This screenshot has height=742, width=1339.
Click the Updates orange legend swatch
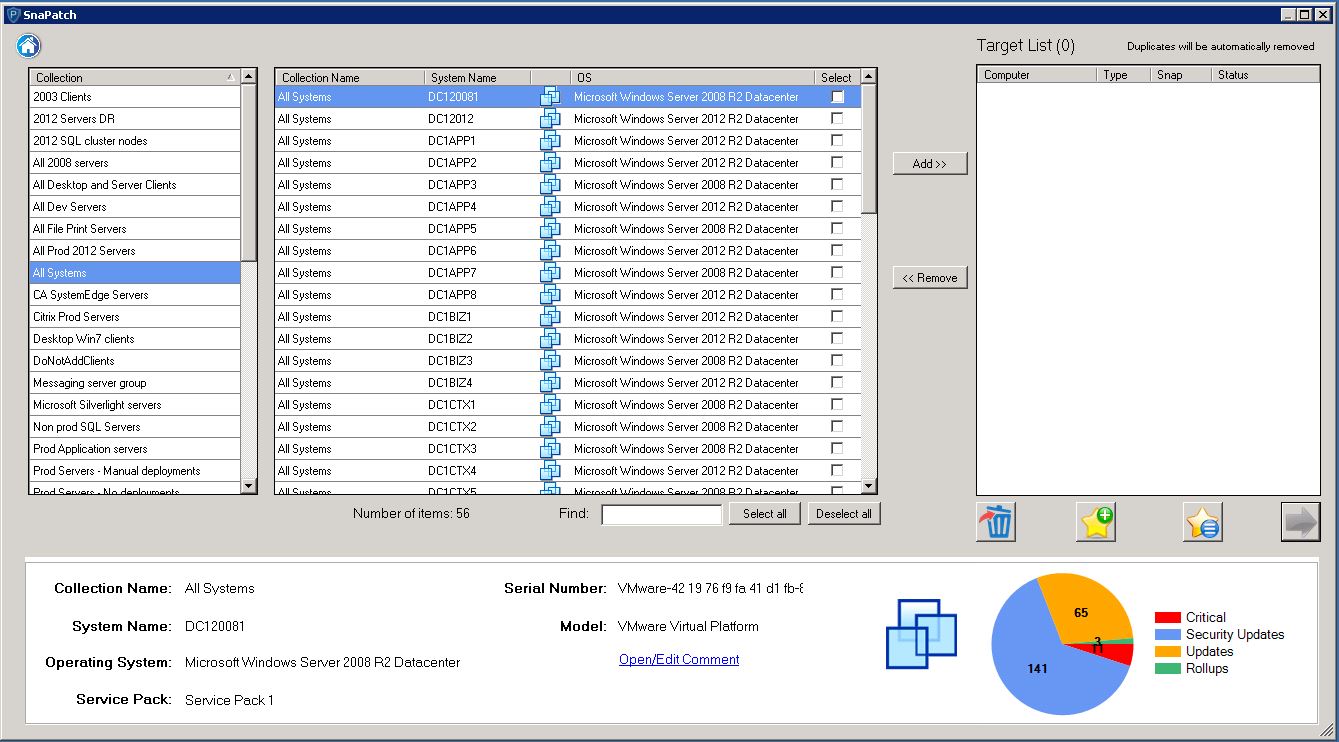(1167, 652)
